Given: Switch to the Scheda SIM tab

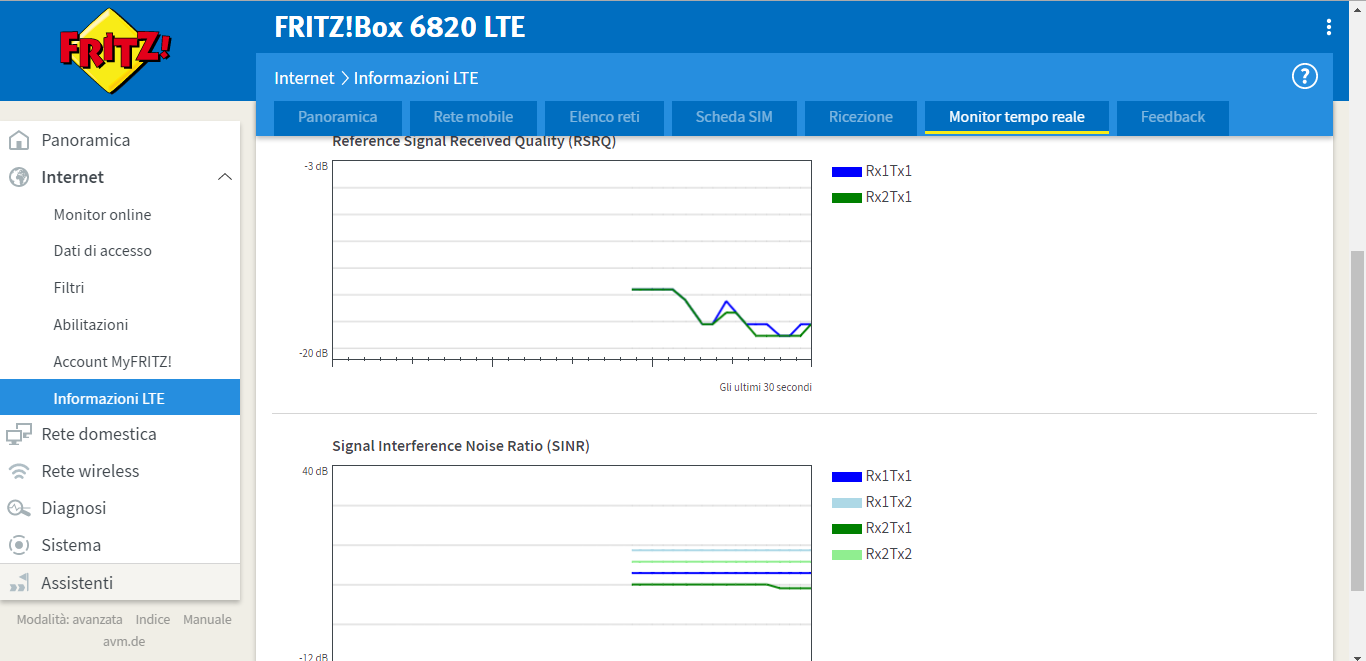Looking at the screenshot, I should 734,117.
